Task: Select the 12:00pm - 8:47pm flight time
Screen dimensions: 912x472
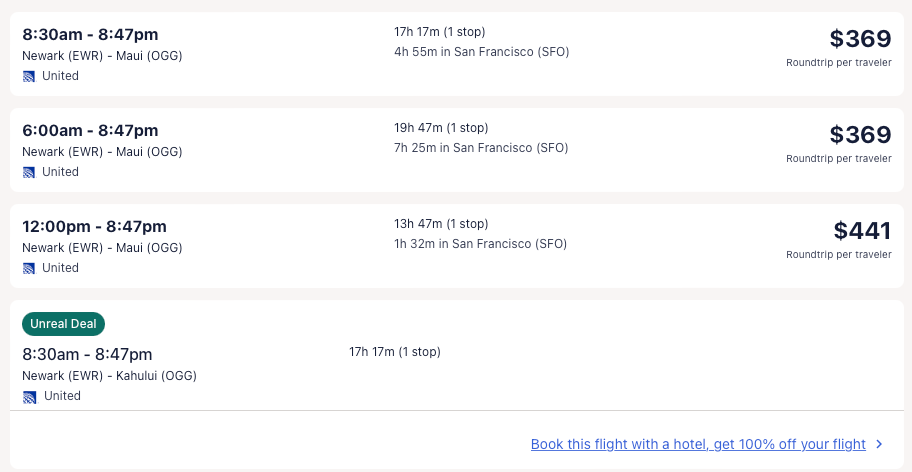Action: (94, 226)
